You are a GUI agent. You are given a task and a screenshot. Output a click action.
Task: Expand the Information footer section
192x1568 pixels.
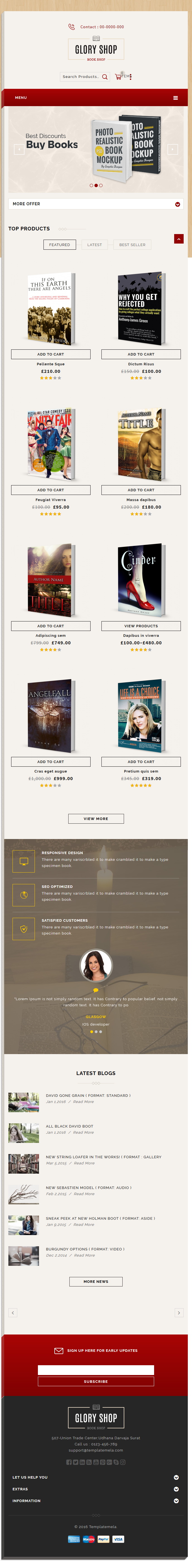click(x=176, y=1500)
